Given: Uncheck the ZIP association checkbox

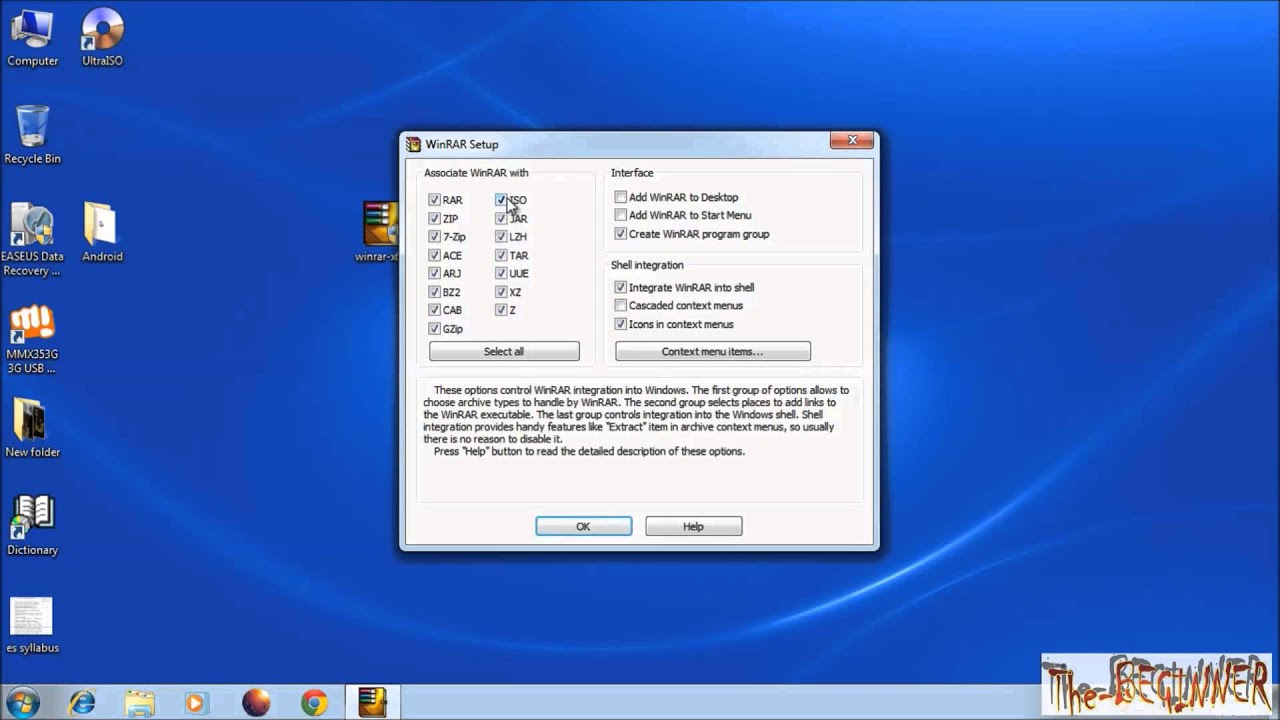Looking at the screenshot, I should (x=434, y=218).
